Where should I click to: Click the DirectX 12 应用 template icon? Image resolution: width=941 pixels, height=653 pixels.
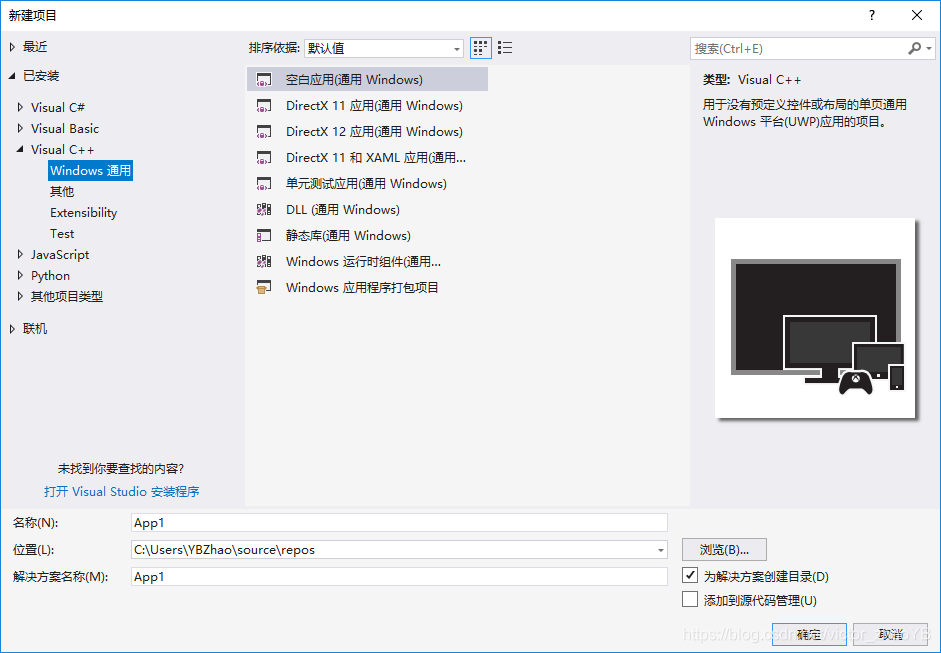point(264,132)
